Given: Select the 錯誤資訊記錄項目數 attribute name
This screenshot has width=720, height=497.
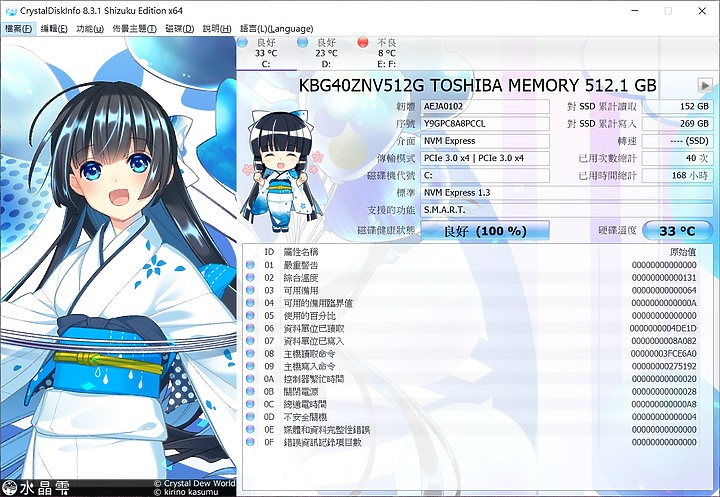Looking at the screenshot, I should pyautogui.click(x=323, y=442).
